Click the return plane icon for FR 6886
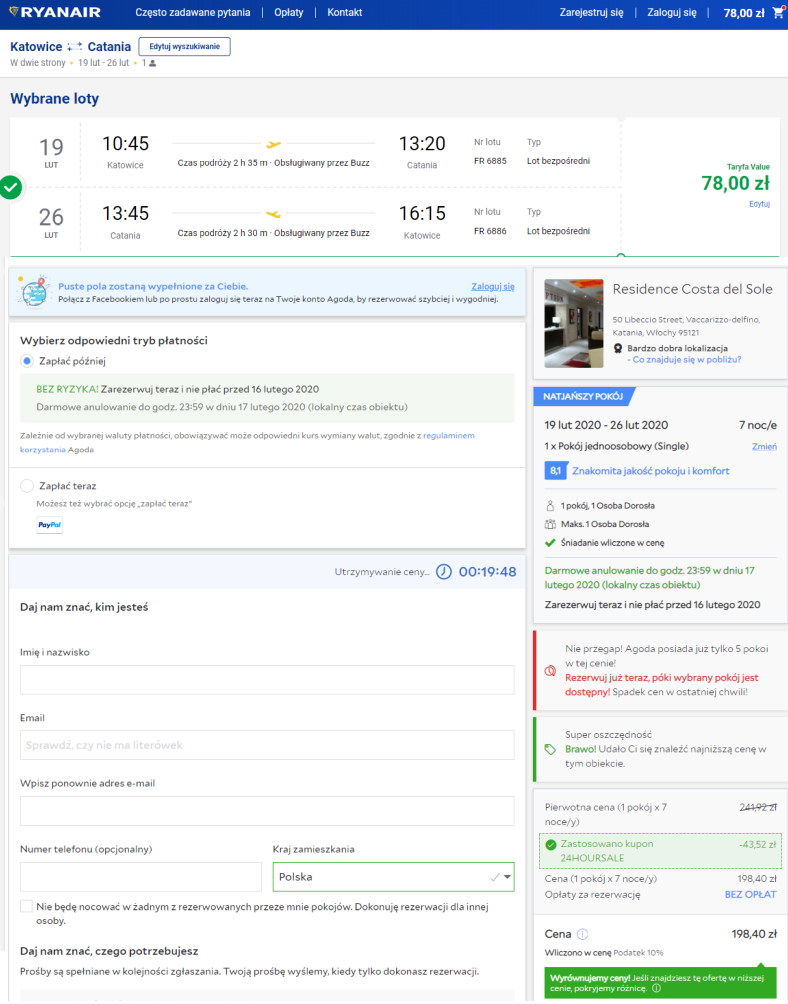The image size is (788, 1004). pos(273,214)
